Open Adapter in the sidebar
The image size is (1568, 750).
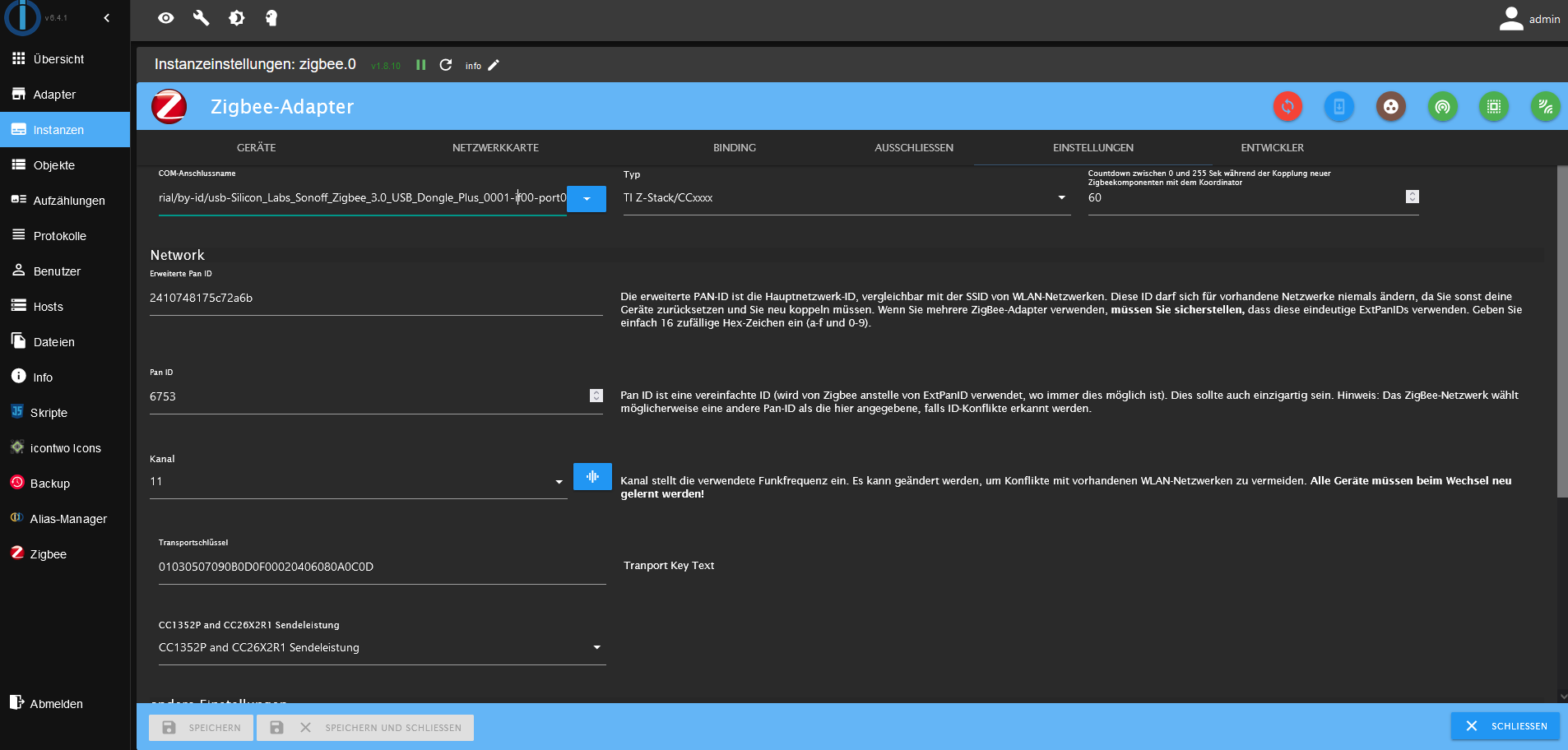(65, 95)
